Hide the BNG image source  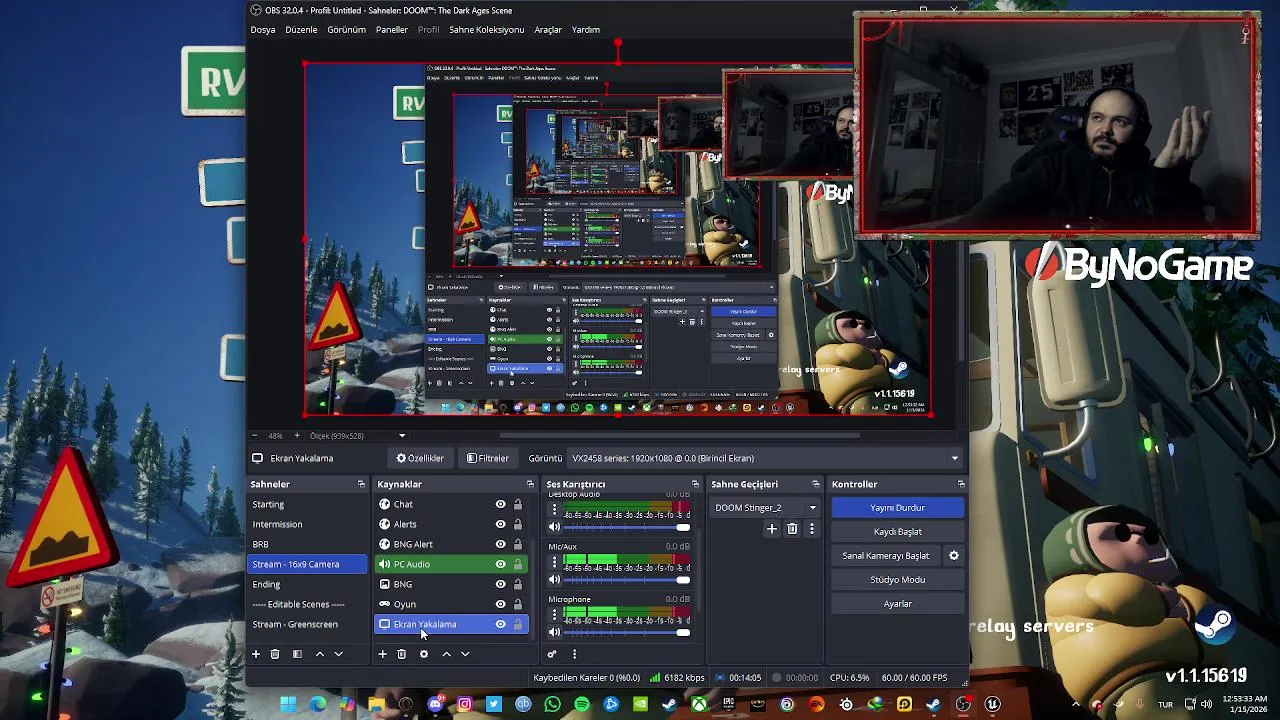tap(501, 584)
